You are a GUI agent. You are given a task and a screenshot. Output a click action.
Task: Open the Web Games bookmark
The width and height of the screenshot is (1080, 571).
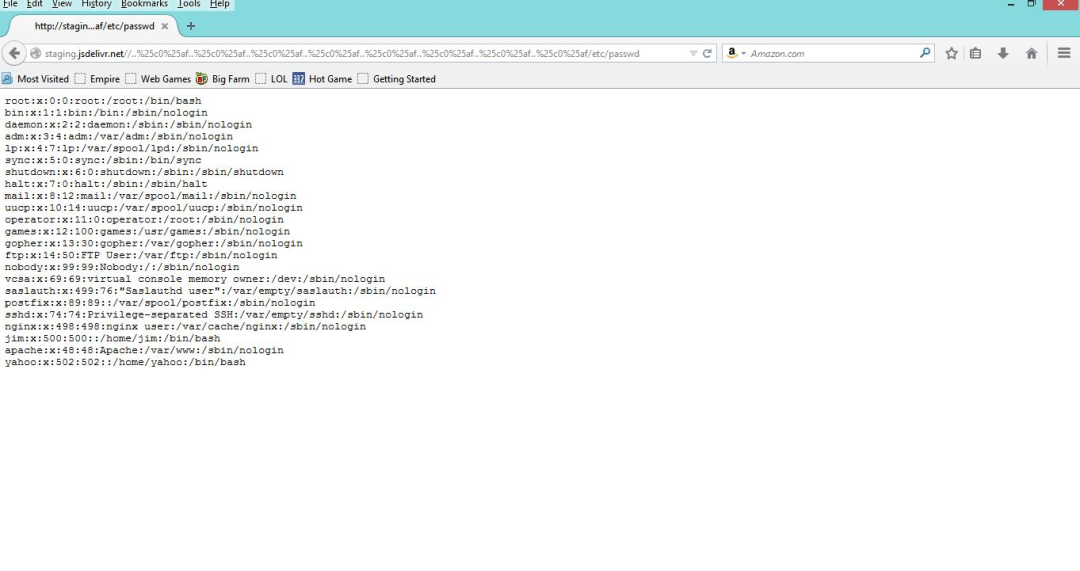tap(158, 79)
